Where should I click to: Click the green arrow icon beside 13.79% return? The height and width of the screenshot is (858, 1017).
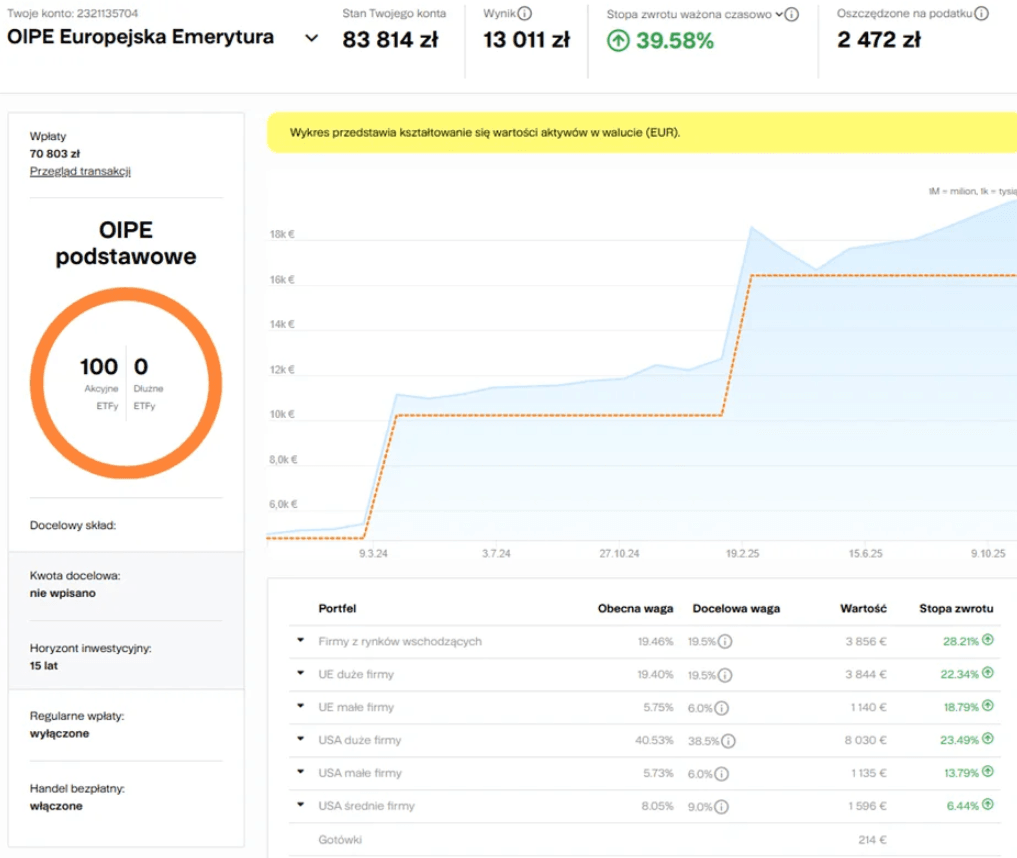(x=988, y=771)
